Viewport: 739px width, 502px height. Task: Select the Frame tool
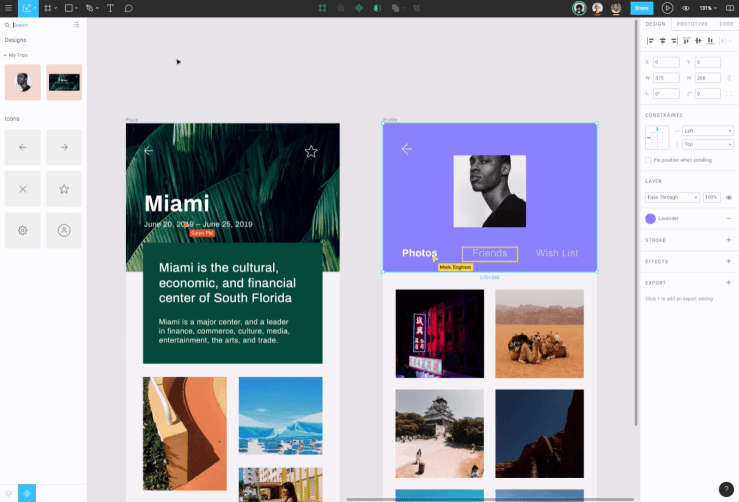[48, 8]
